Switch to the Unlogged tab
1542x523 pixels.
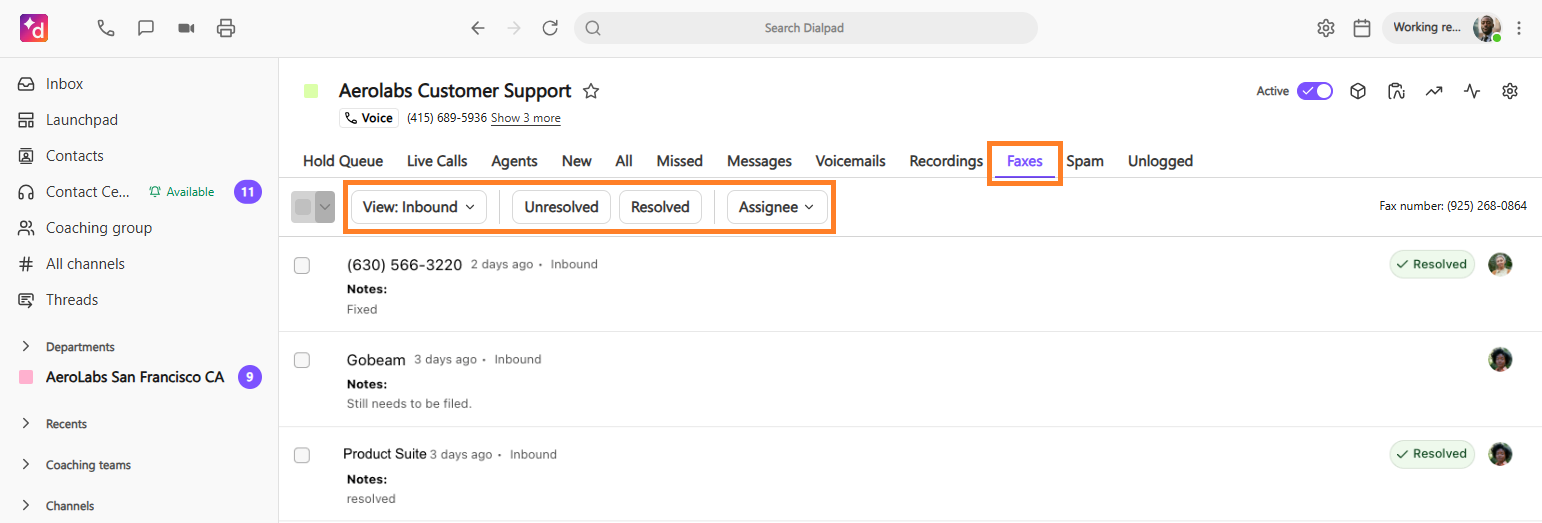(x=1160, y=161)
